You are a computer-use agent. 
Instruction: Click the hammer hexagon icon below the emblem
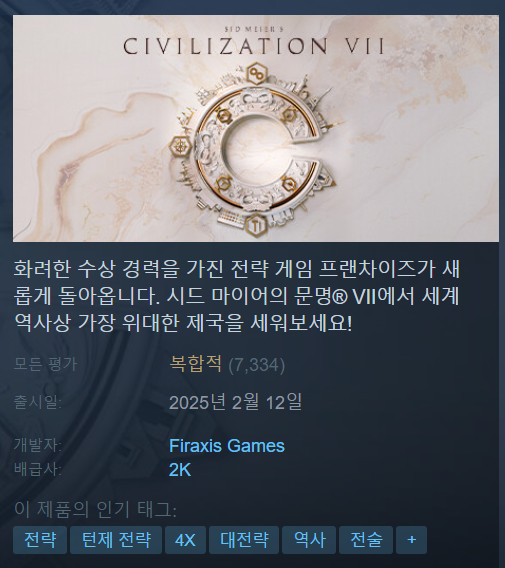point(257,226)
